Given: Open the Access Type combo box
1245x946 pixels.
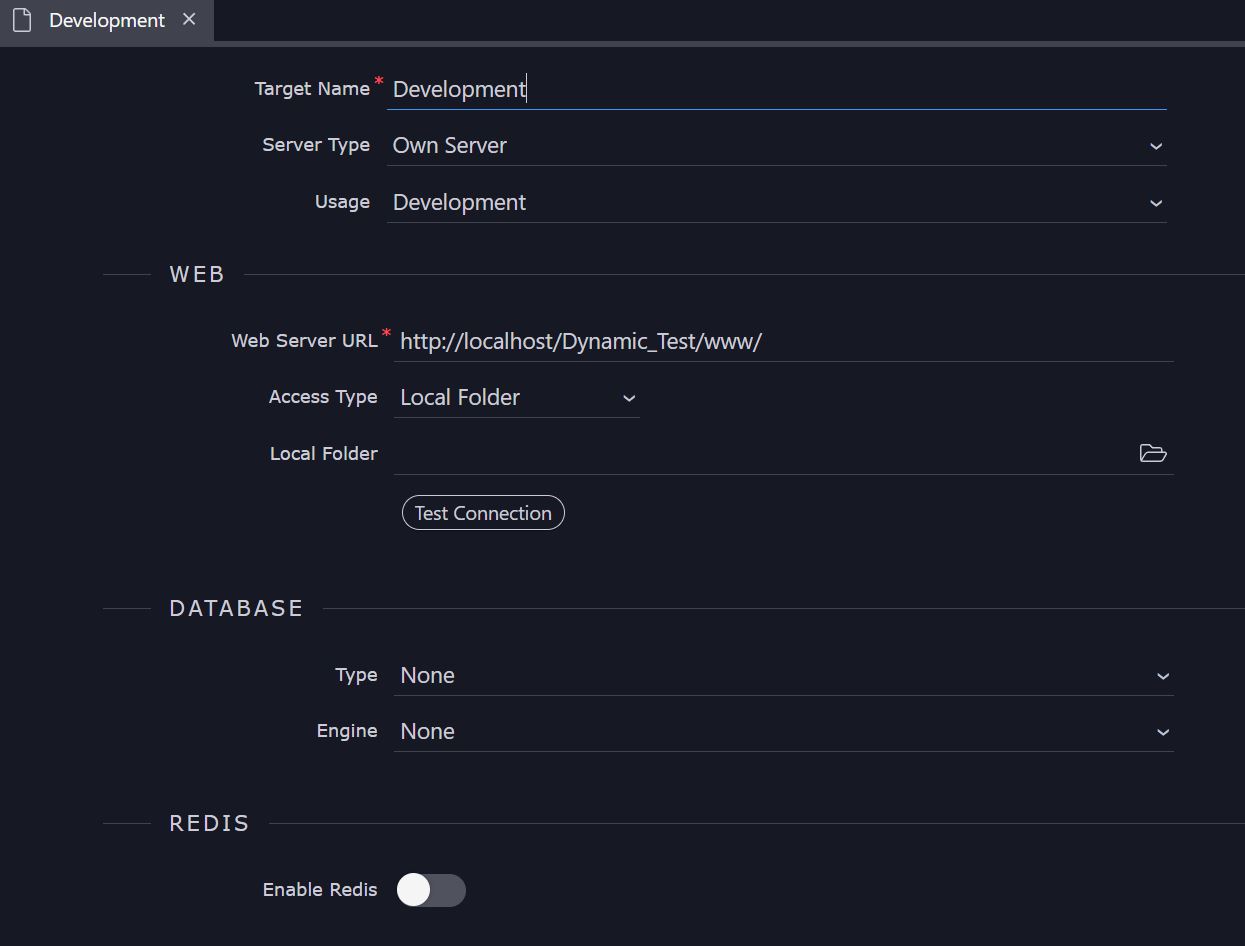Looking at the screenshot, I should [x=517, y=398].
